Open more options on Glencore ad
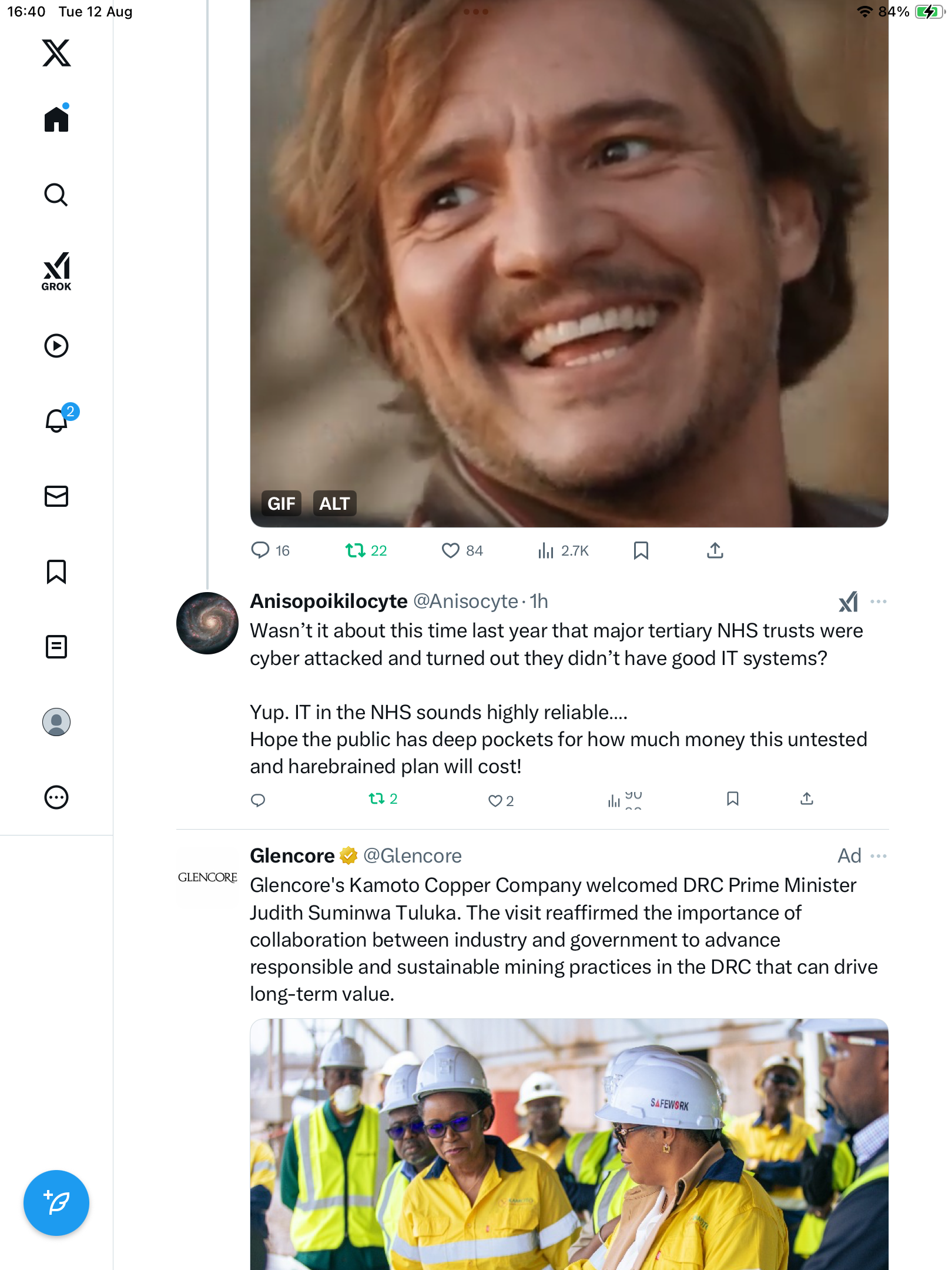The image size is (952, 1270). (879, 856)
